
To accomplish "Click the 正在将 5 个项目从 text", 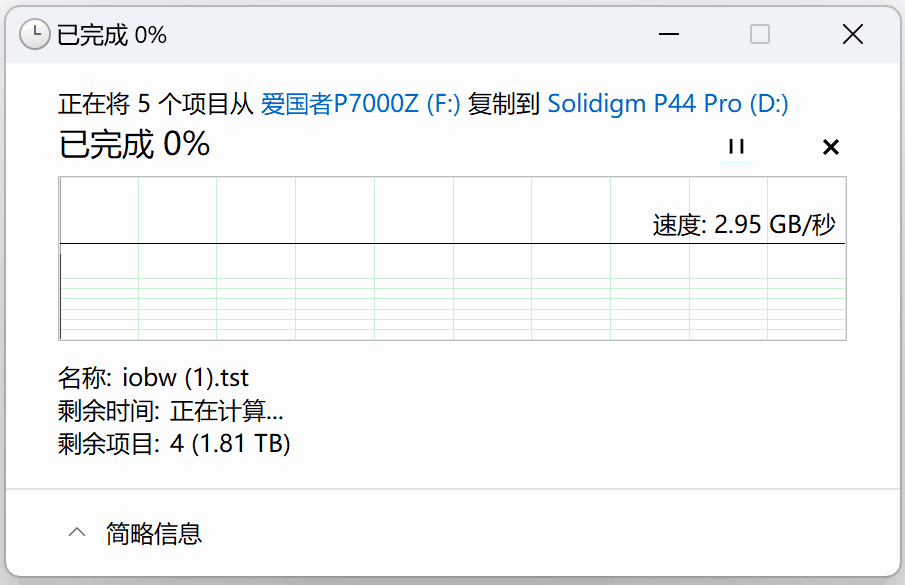I will (x=156, y=103).
